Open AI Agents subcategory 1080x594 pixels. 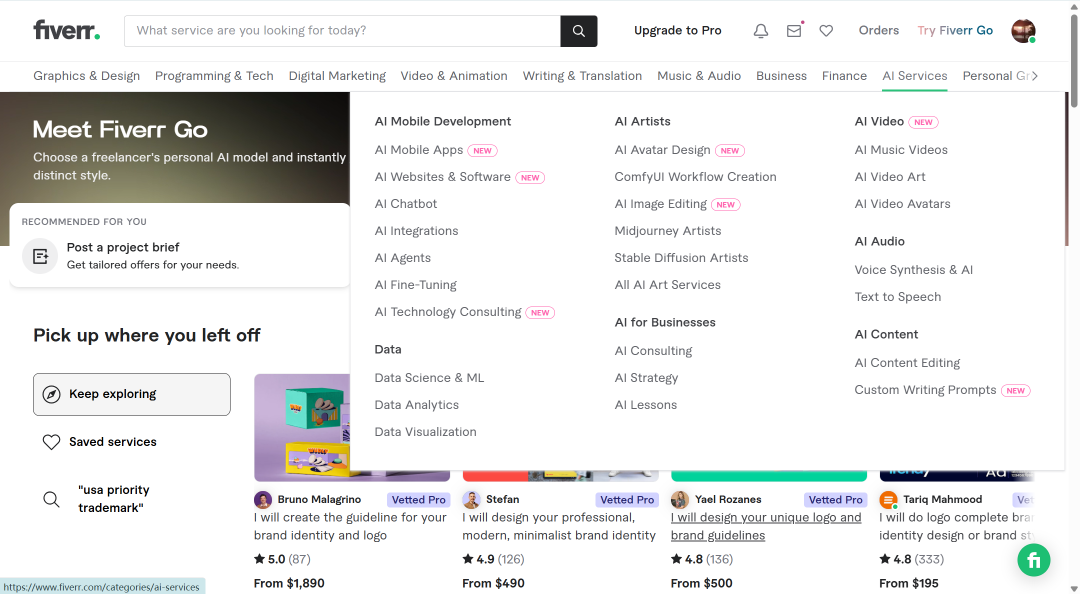click(402, 258)
